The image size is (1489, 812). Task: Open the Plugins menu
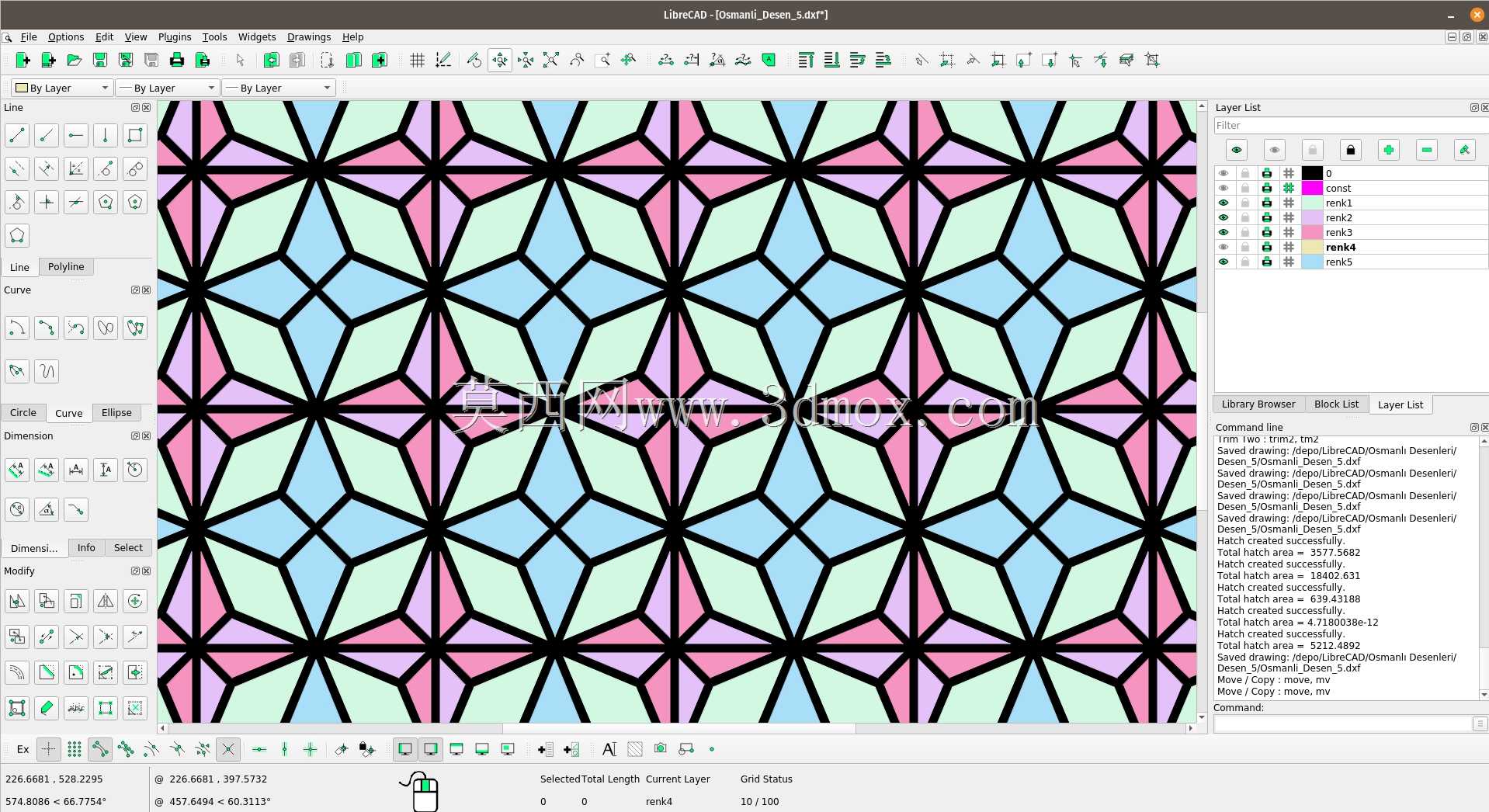click(x=175, y=36)
